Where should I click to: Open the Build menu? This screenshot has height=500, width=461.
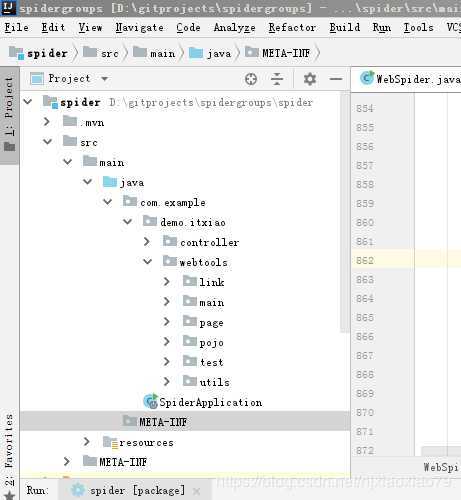pyautogui.click(x=345, y=27)
